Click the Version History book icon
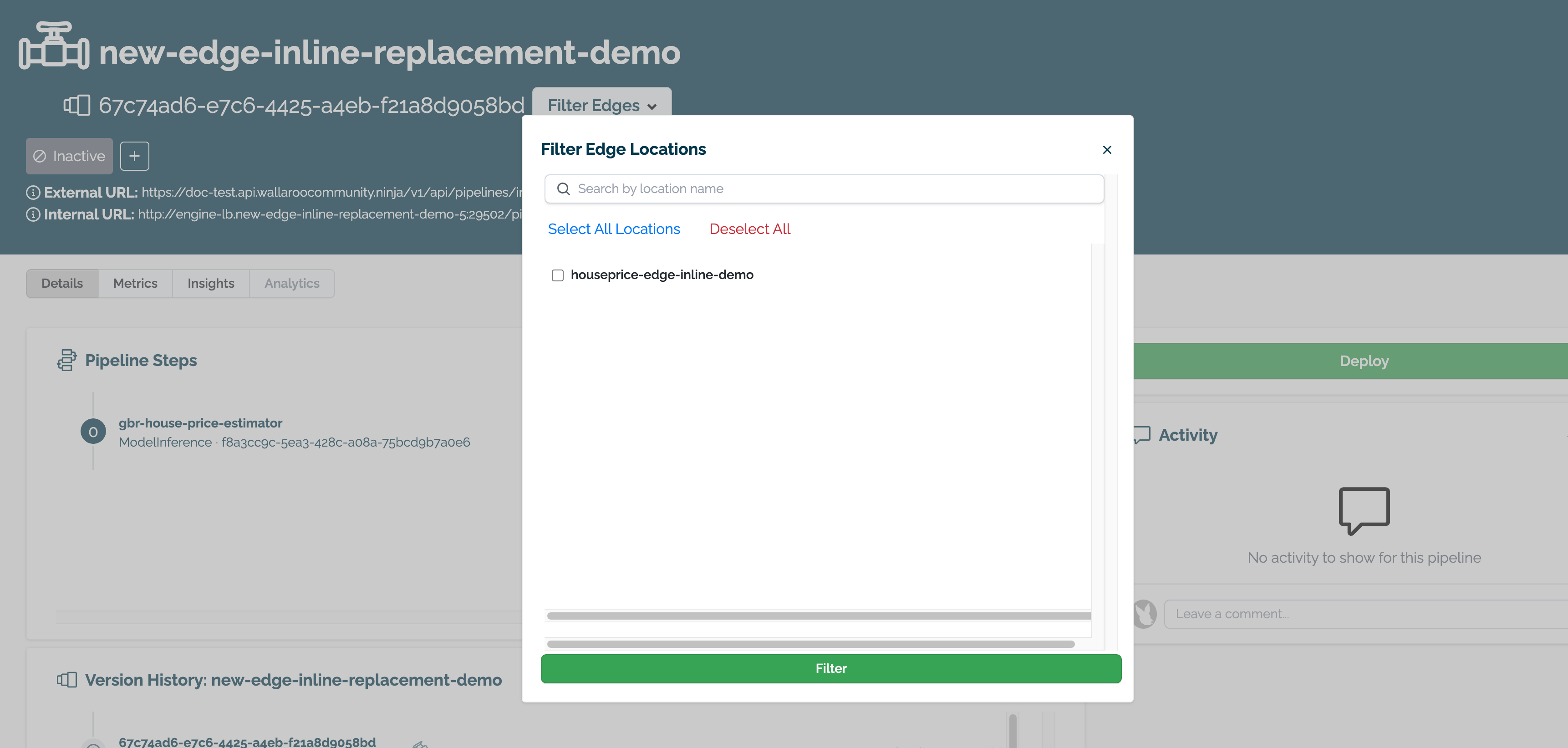 pos(66,679)
